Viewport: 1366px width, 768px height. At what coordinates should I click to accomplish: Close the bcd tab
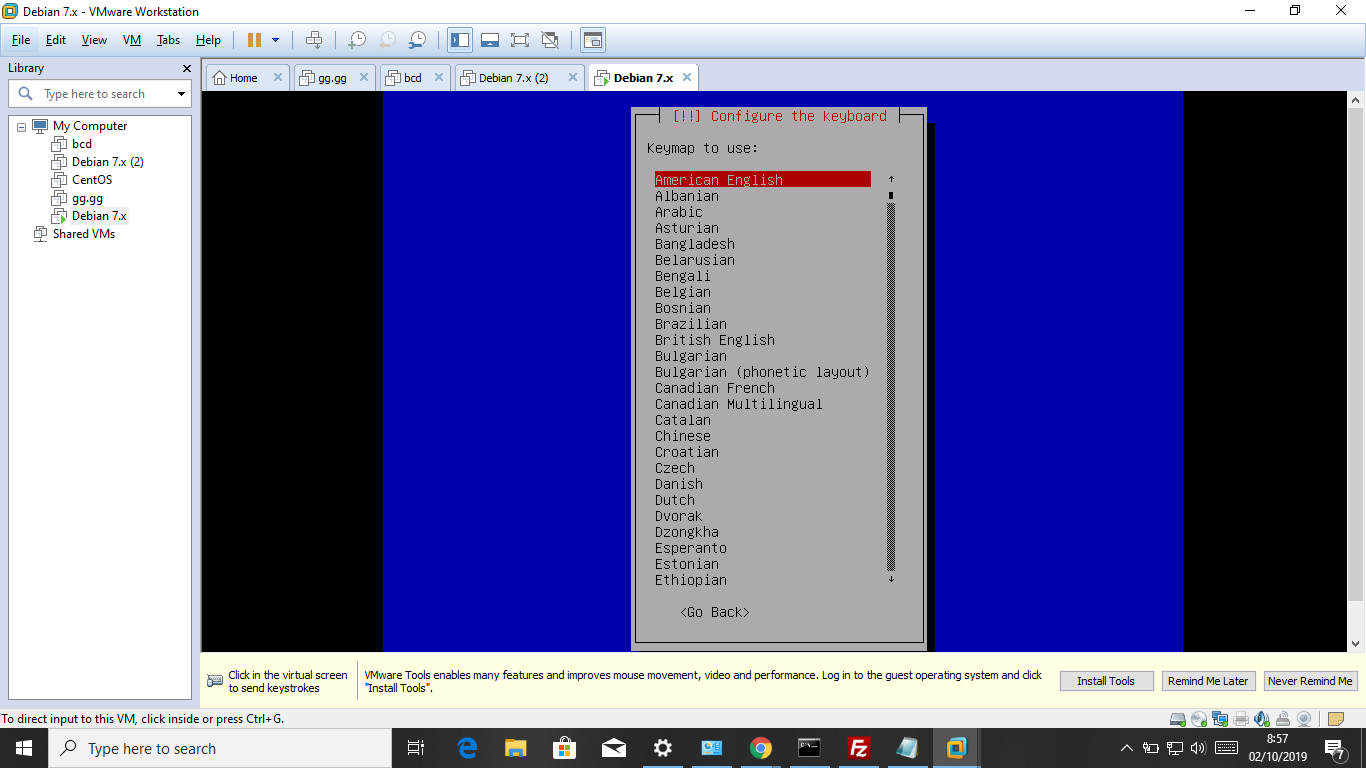(438, 77)
